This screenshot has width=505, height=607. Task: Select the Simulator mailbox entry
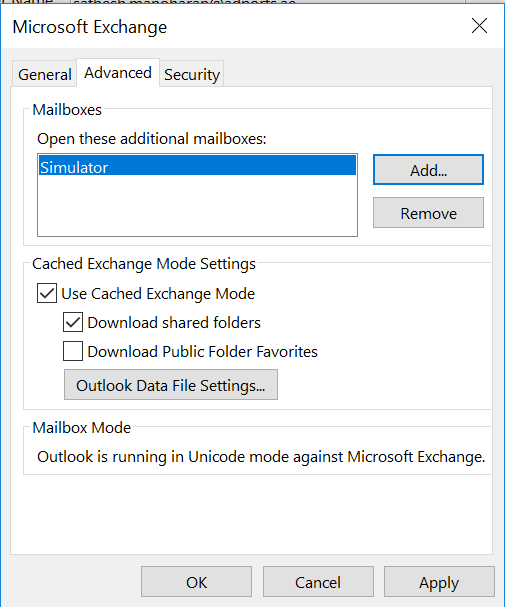pyautogui.click(x=197, y=167)
